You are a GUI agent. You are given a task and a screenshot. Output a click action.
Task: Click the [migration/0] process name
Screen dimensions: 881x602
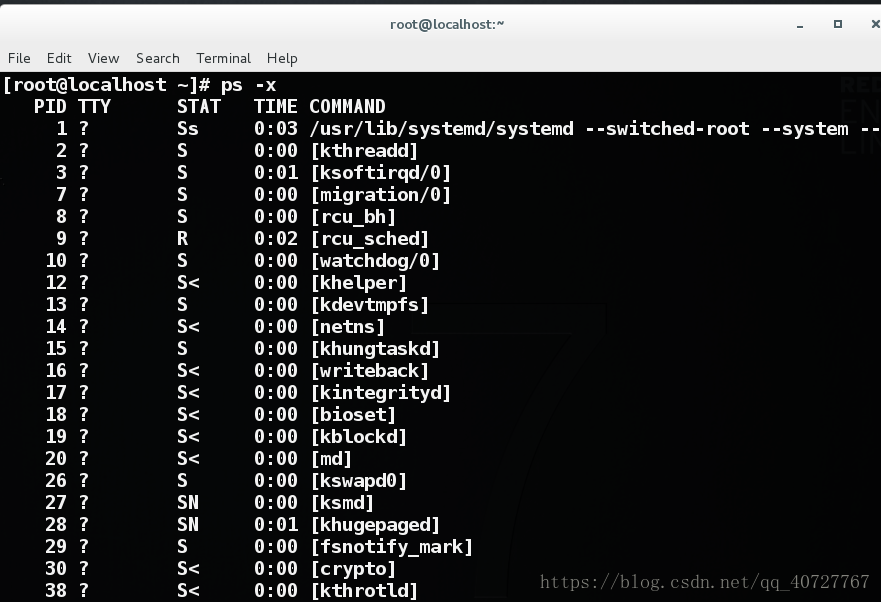[x=381, y=194]
